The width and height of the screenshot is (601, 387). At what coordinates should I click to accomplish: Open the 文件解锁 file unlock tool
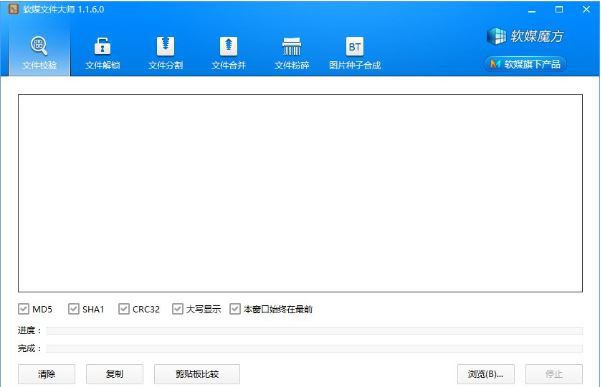point(102,53)
